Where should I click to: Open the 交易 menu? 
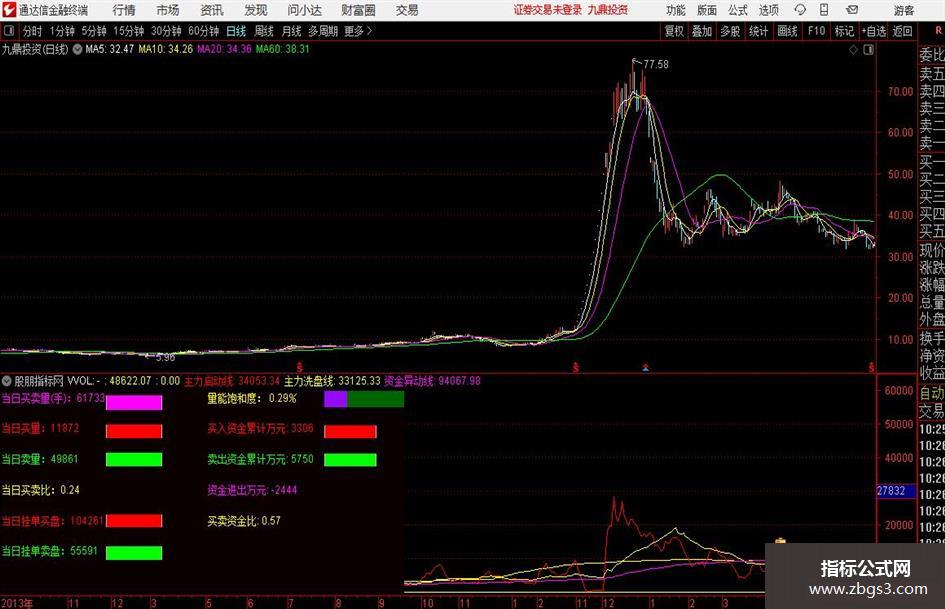(407, 10)
